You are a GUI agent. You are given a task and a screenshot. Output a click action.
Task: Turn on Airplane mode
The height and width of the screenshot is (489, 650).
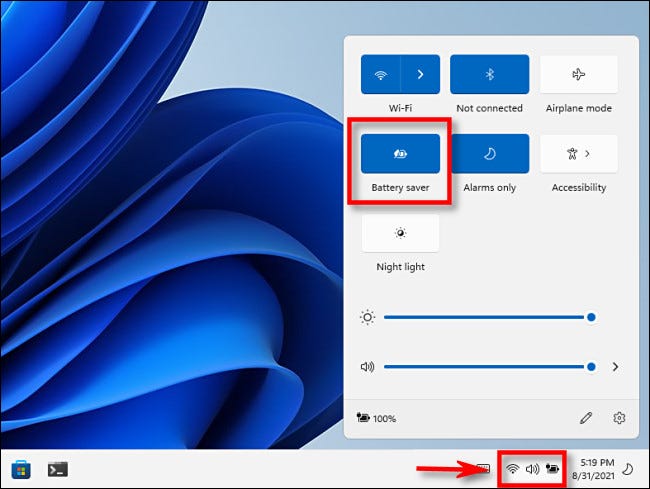click(x=579, y=74)
